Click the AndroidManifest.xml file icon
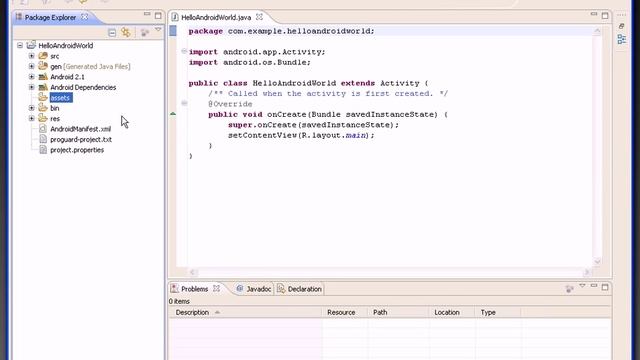 [43, 129]
